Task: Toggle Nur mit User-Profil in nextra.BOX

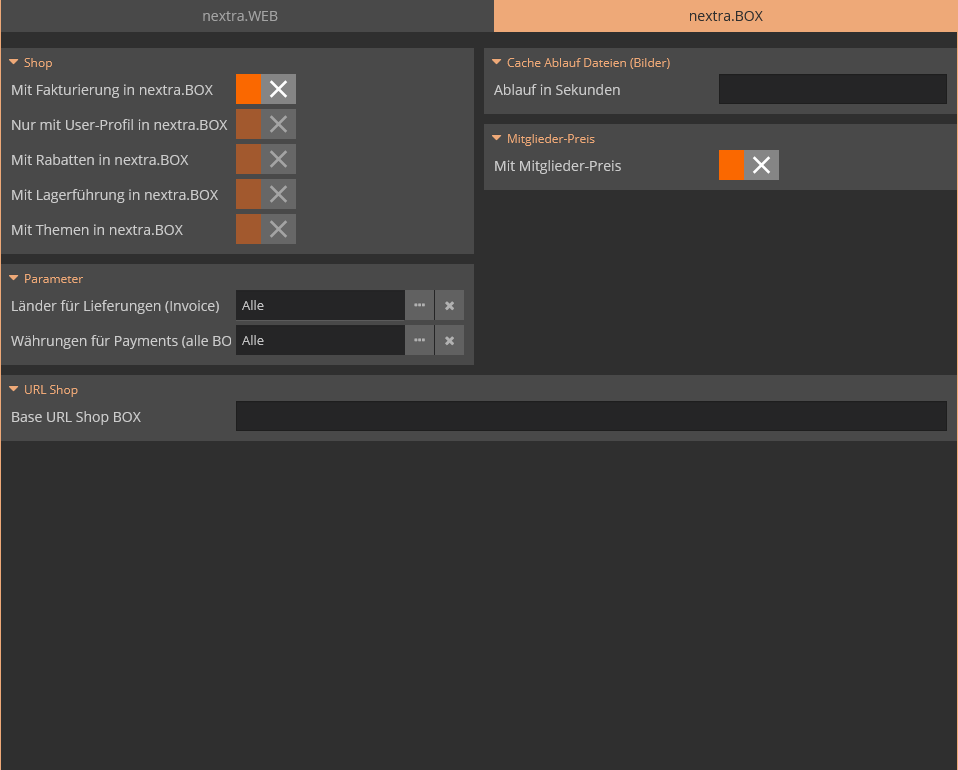Action: 250,124
